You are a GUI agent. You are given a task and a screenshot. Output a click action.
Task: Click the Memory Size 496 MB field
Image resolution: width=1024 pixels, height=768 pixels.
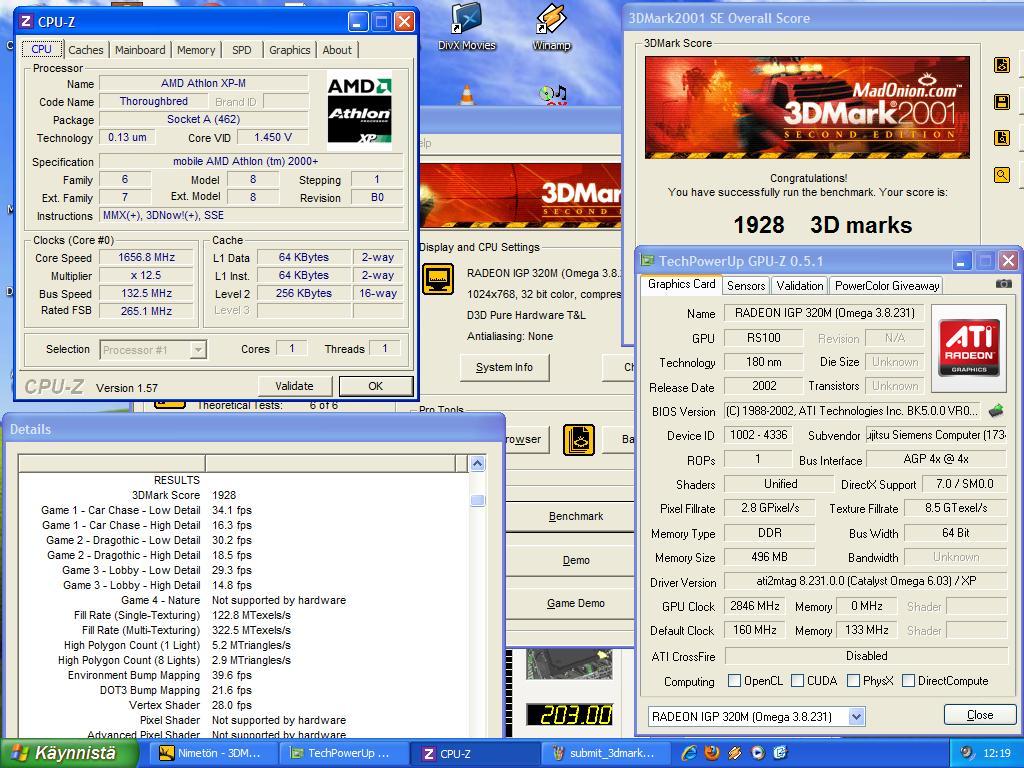(x=769, y=557)
